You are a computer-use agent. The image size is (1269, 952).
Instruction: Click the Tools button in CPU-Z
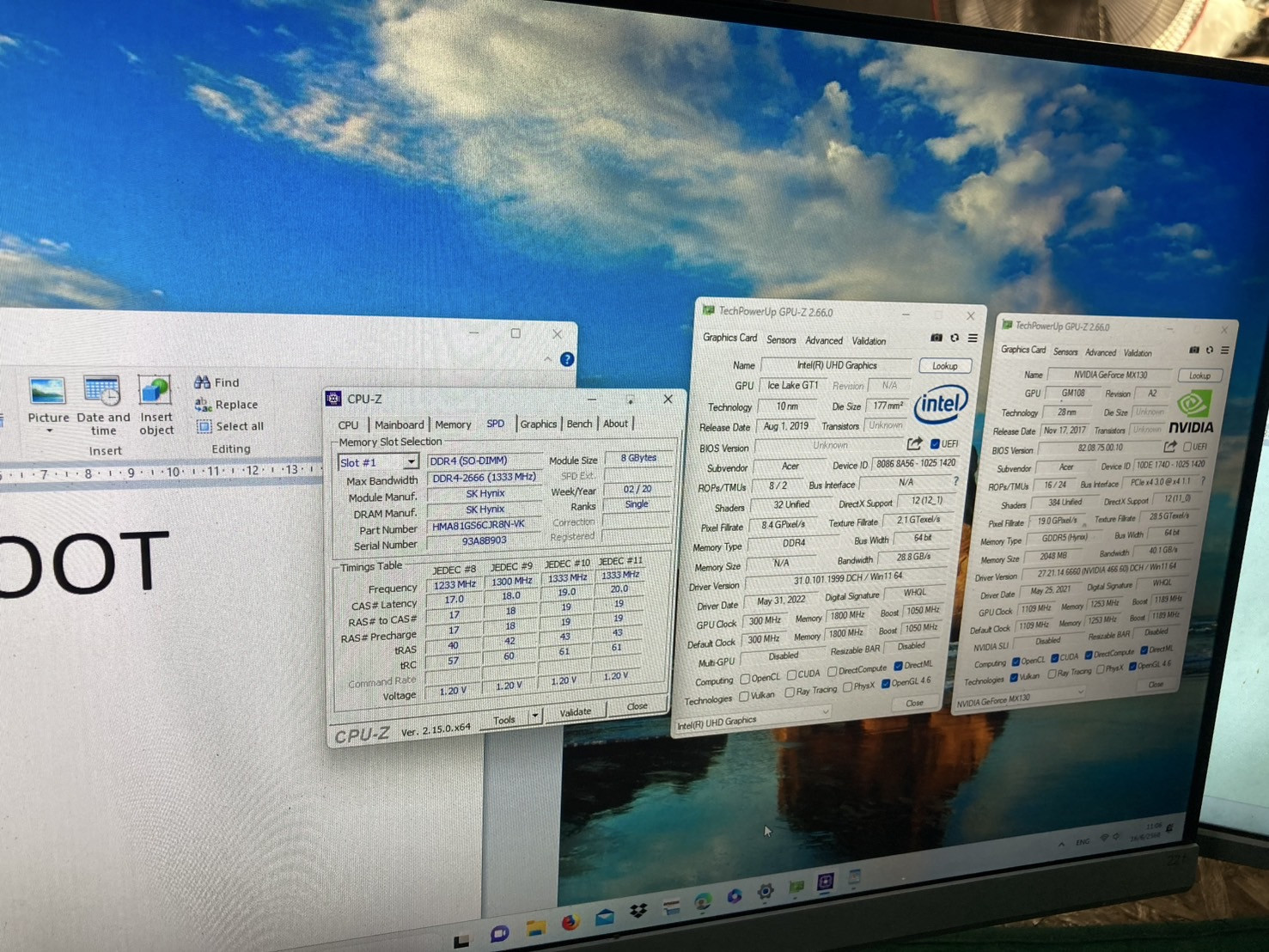pos(504,720)
